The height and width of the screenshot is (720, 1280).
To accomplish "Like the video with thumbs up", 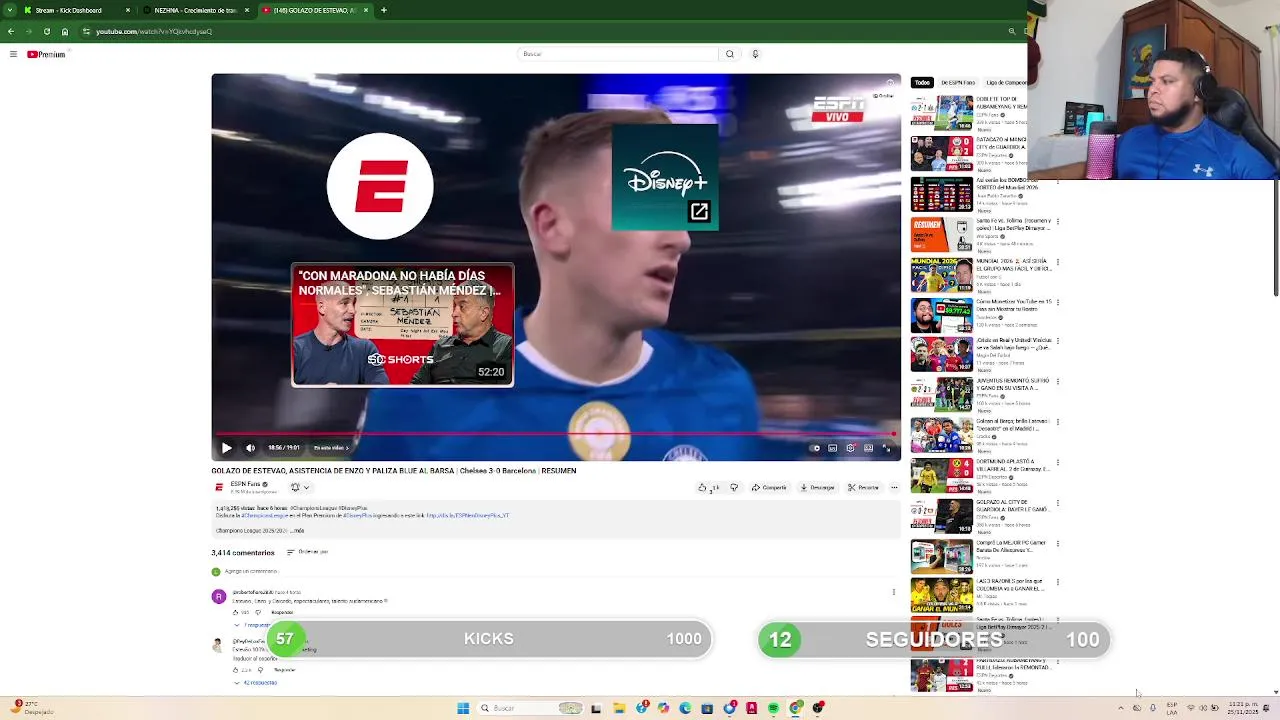I will [x=707, y=488].
